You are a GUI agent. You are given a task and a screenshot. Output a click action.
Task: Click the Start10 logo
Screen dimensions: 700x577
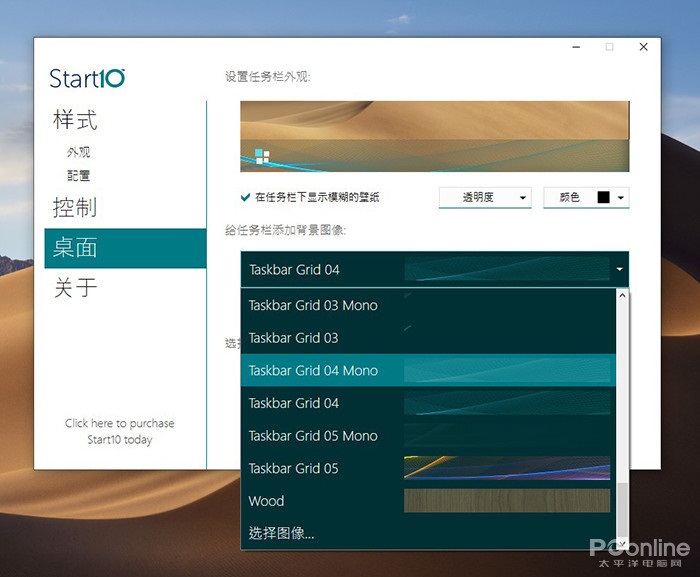coord(87,79)
